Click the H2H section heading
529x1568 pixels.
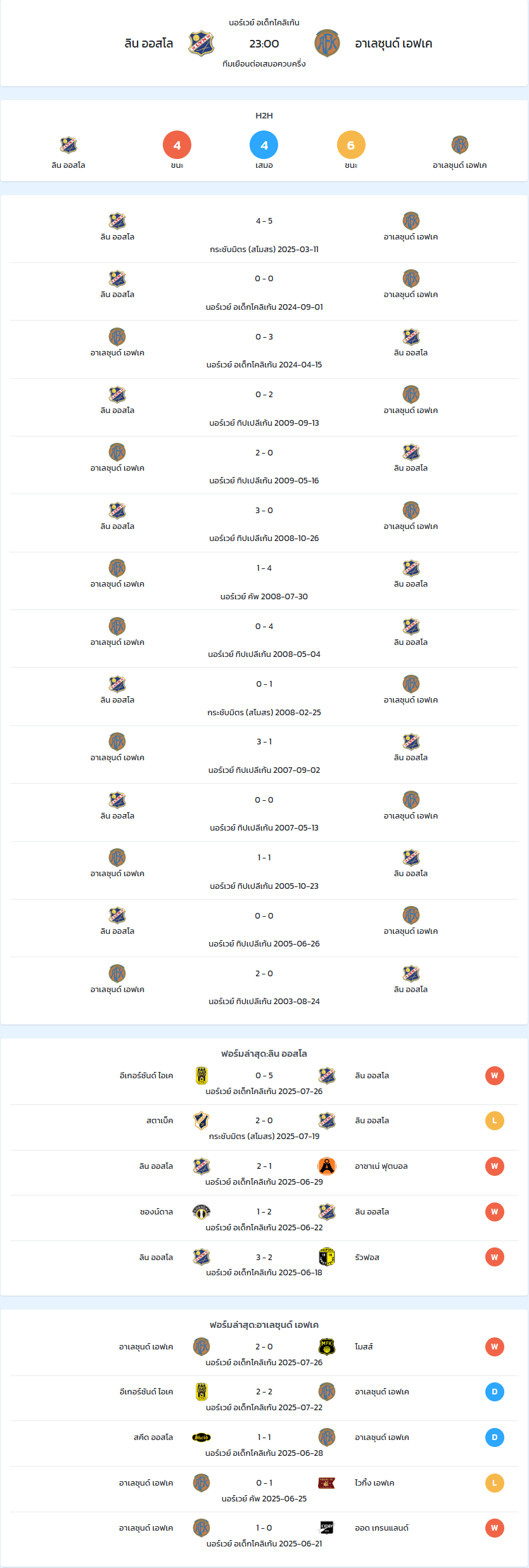264,115
